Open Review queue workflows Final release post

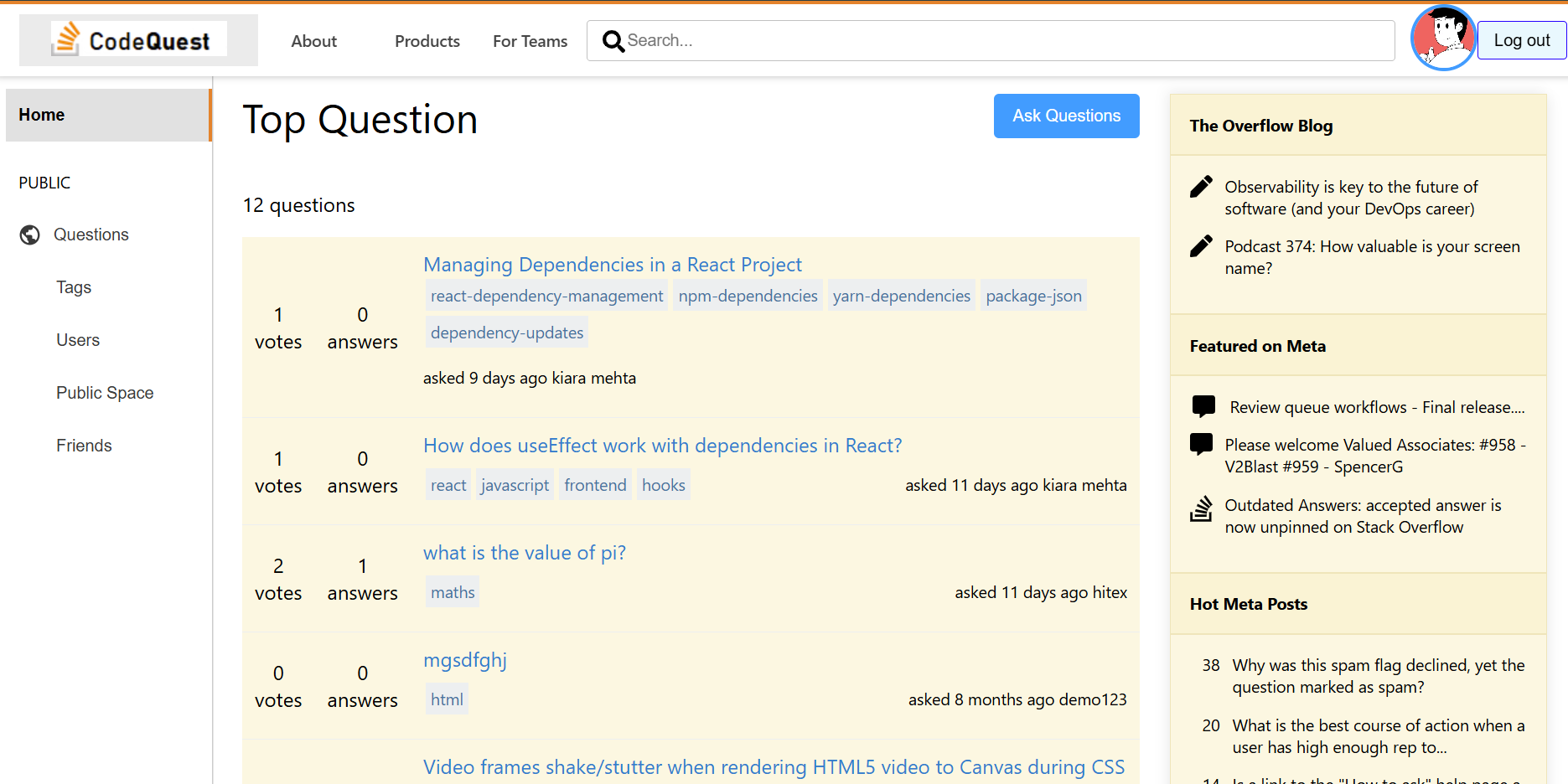point(1377,407)
